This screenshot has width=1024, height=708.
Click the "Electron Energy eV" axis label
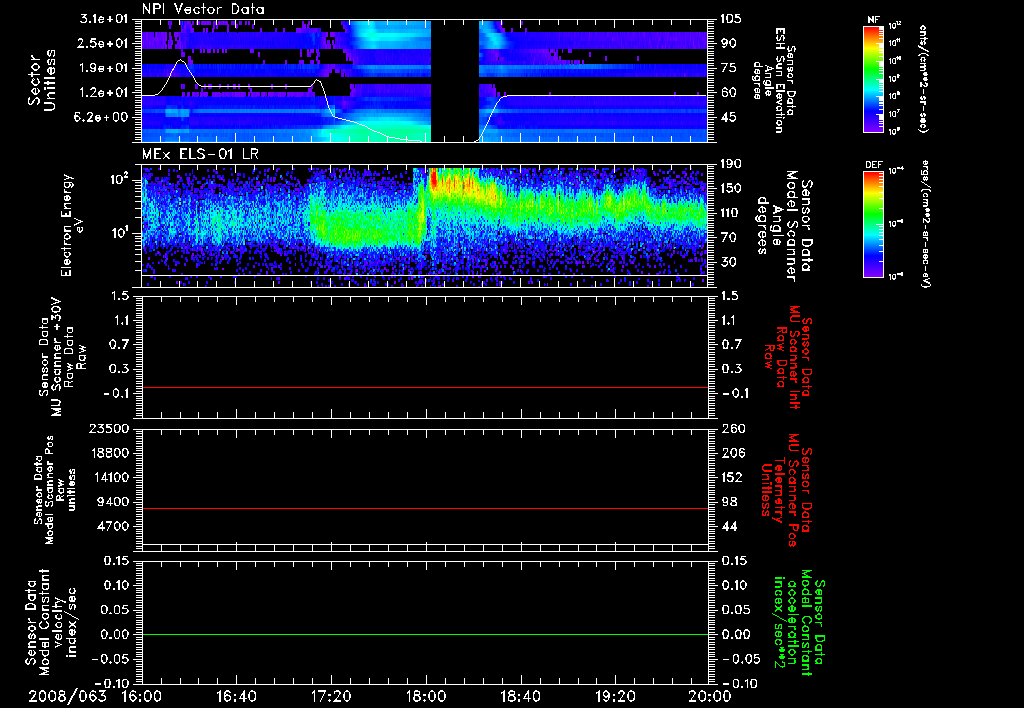(x=73, y=225)
